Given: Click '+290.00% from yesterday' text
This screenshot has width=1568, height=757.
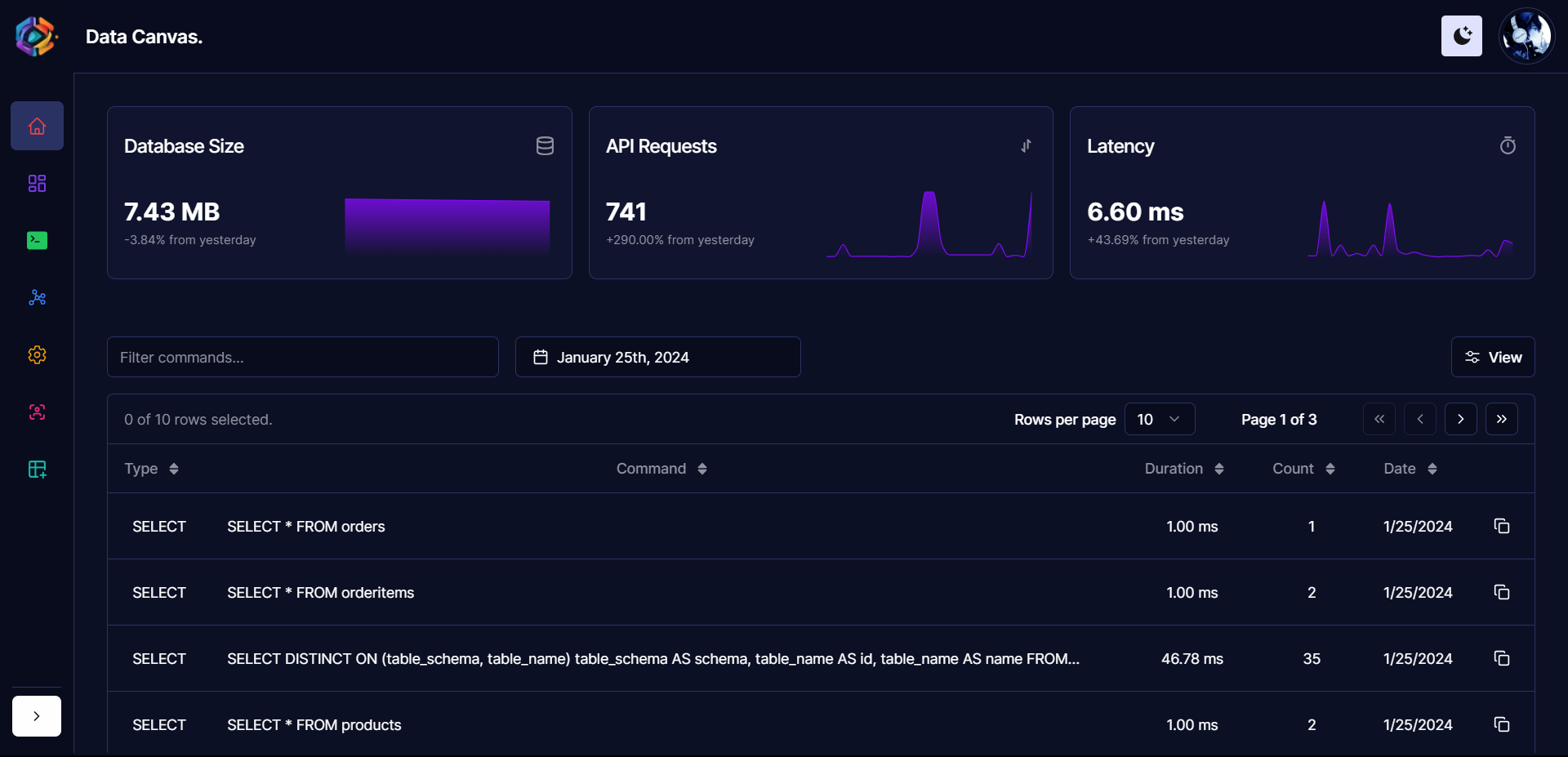Looking at the screenshot, I should [680, 240].
